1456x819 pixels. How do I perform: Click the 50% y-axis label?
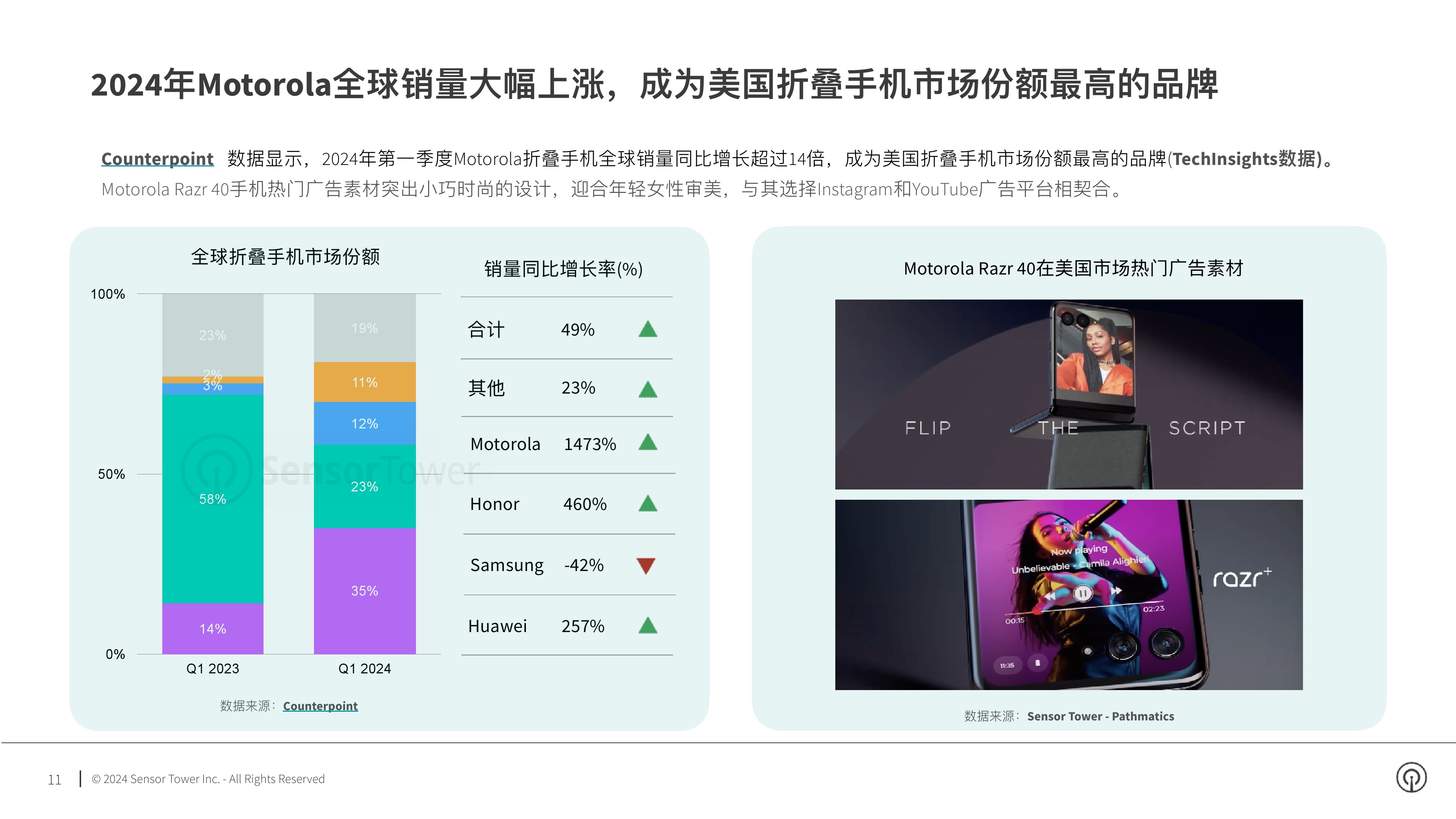point(111,474)
